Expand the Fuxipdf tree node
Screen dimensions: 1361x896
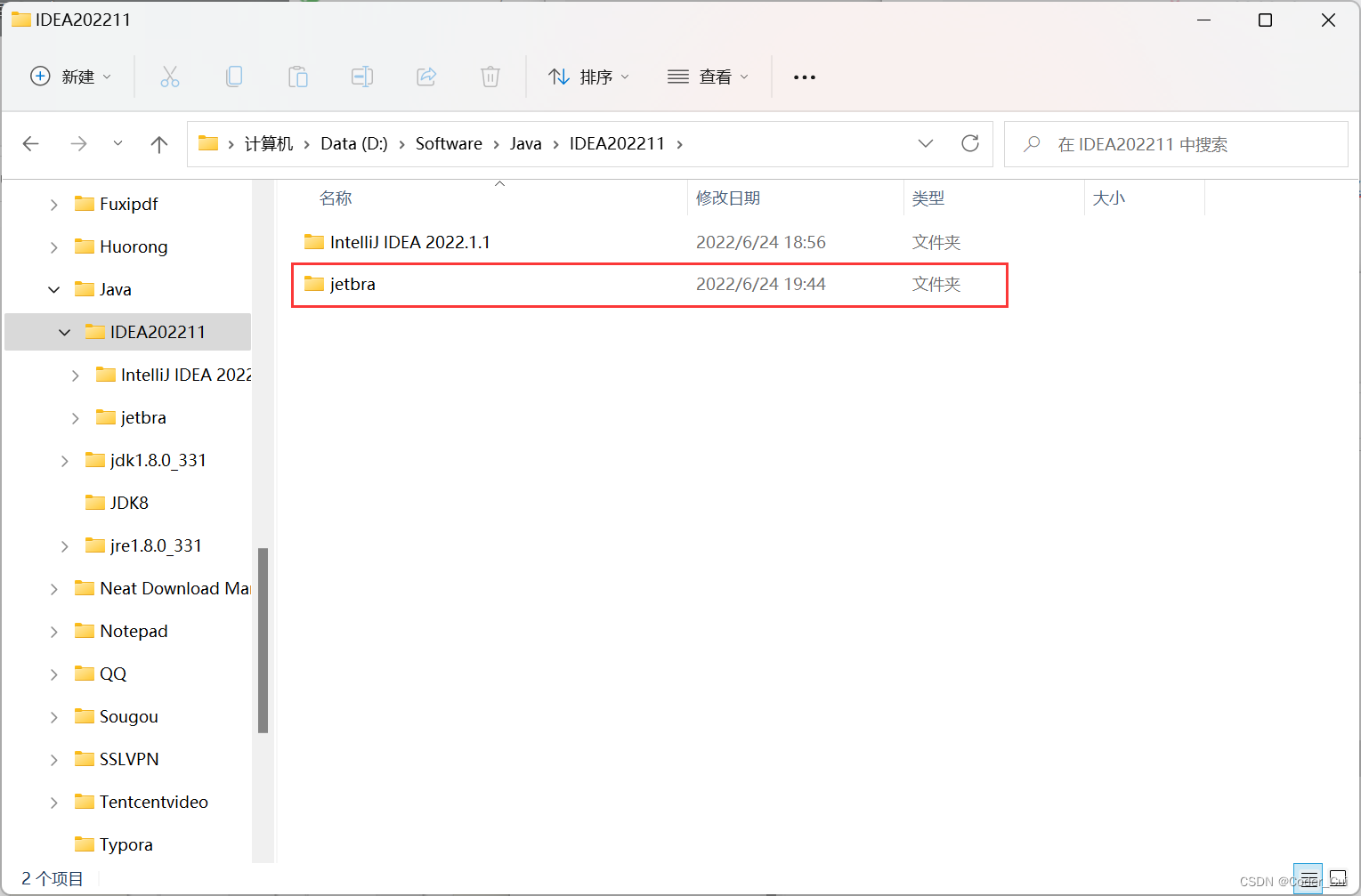pos(54,205)
